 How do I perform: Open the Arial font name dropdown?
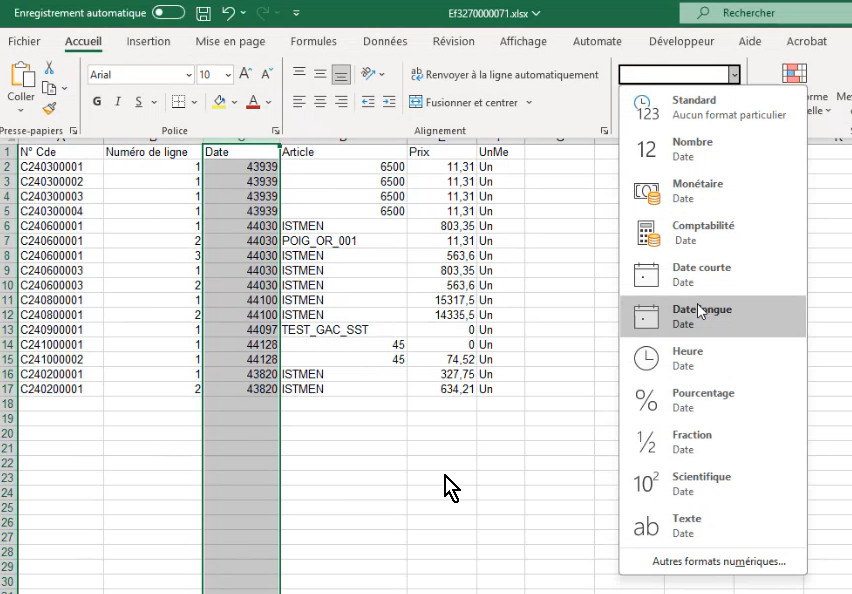(x=189, y=75)
